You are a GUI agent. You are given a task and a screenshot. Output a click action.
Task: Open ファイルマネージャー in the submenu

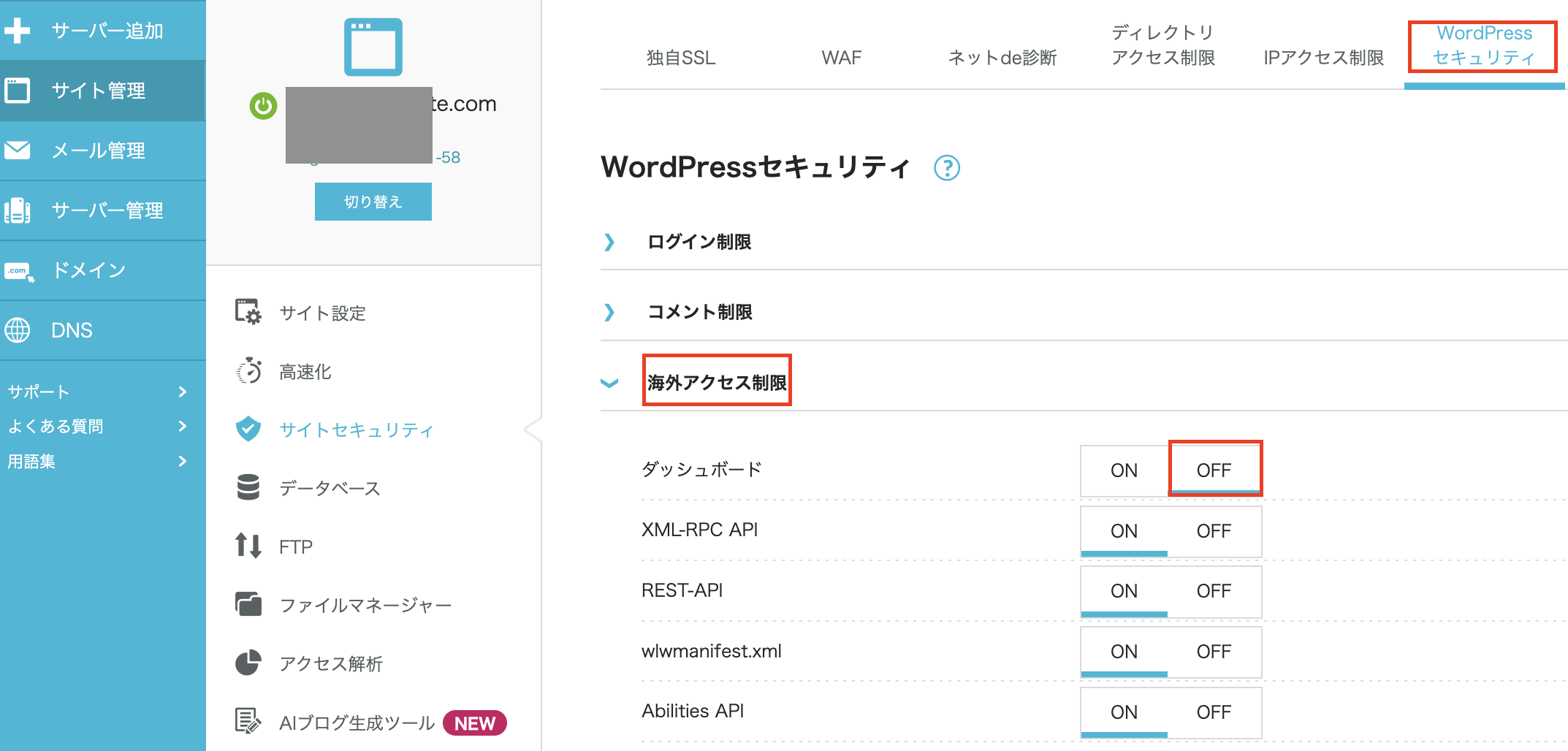(x=365, y=605)
